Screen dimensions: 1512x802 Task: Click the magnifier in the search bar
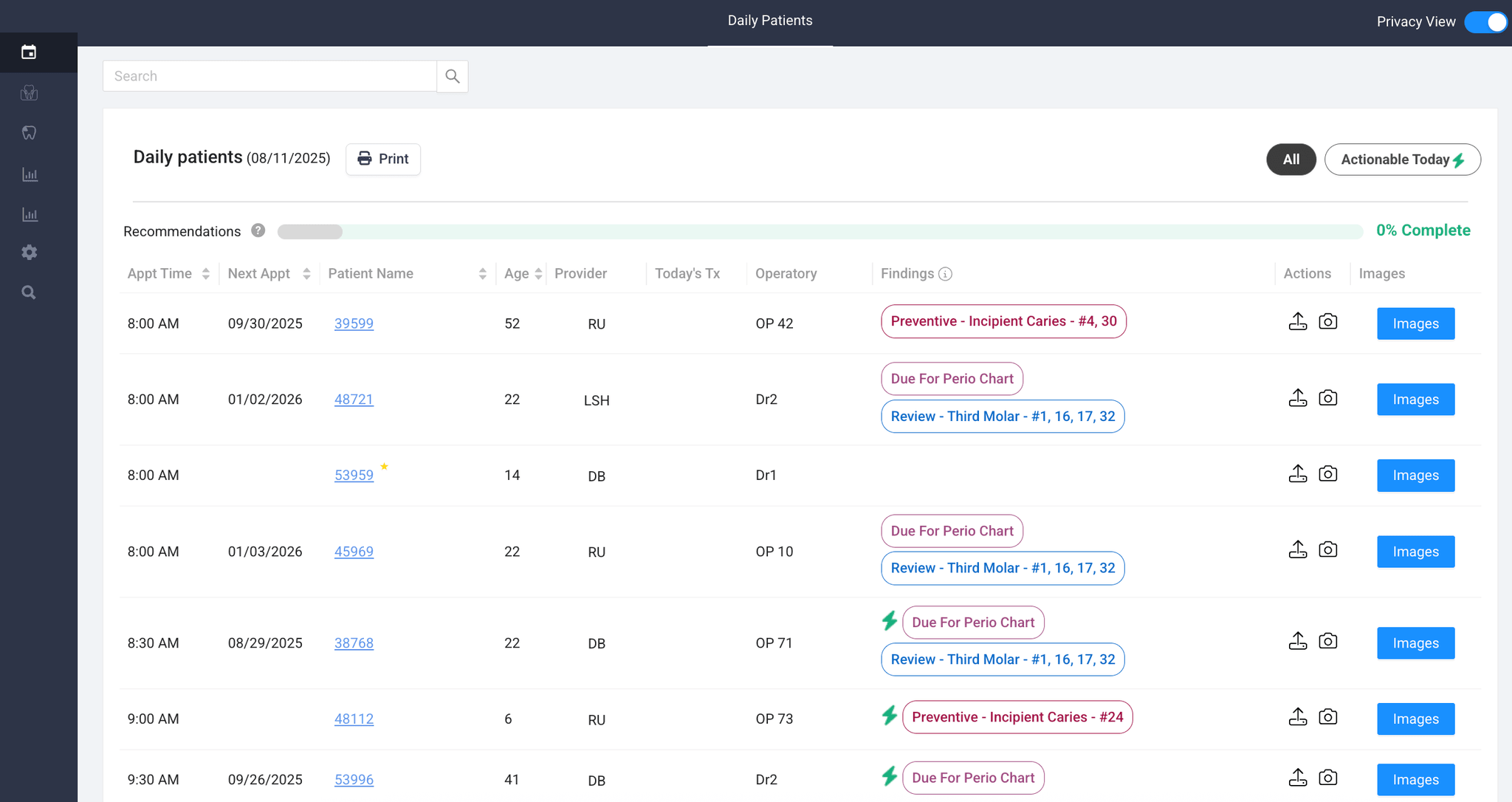(452, 76)
